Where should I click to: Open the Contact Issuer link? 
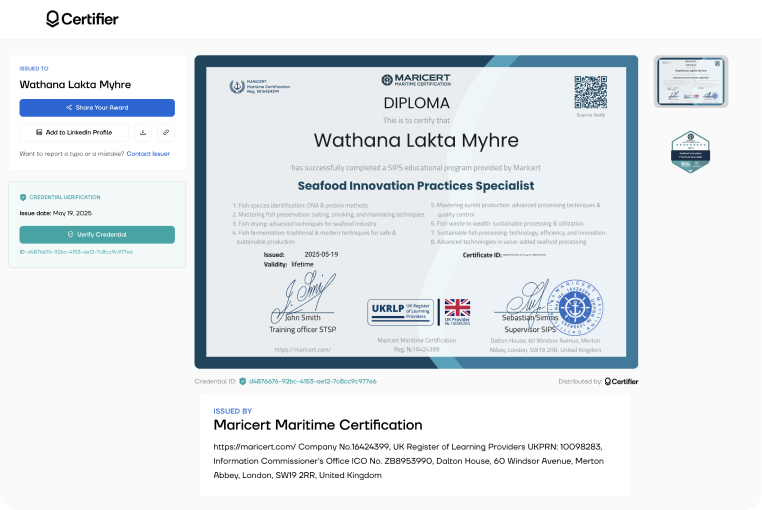point(148,154)
